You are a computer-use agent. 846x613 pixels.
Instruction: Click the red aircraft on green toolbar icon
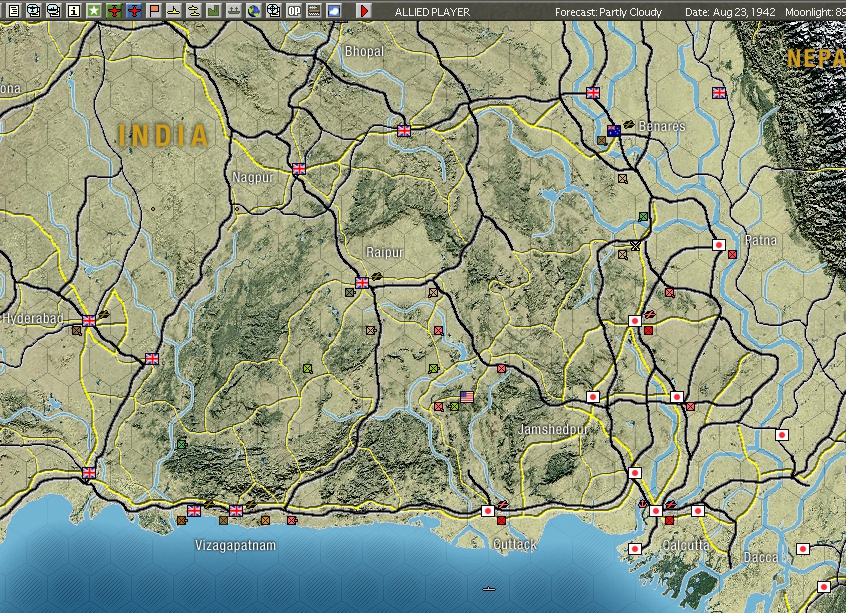click(x=112, y=11)
